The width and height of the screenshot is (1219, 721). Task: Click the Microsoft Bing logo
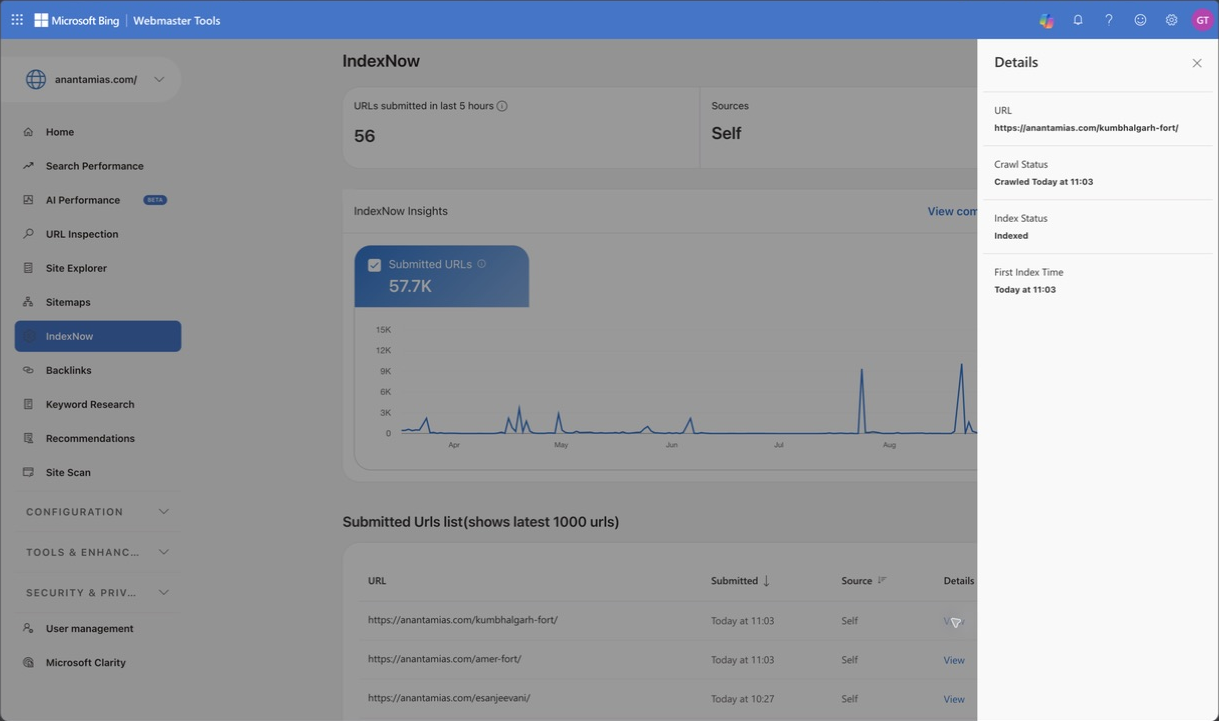point(77,20)
